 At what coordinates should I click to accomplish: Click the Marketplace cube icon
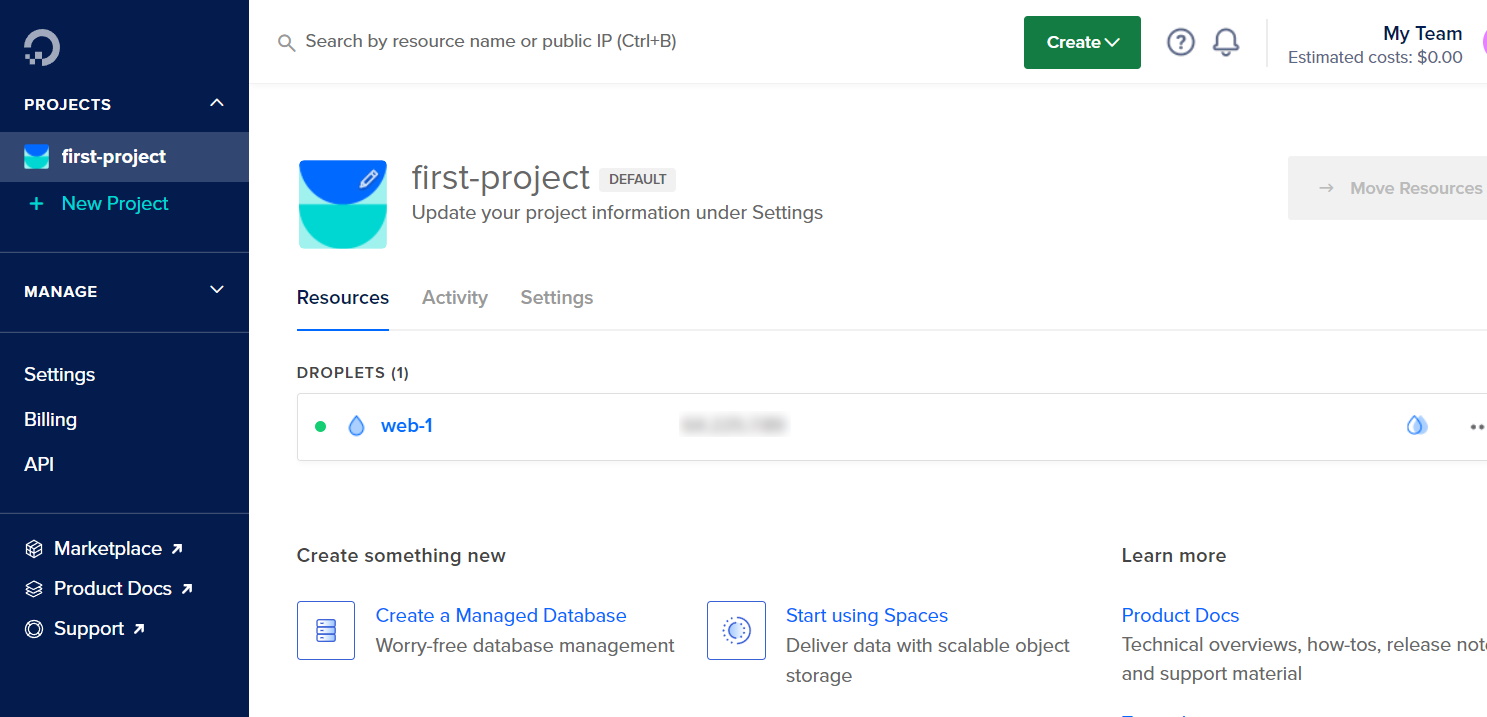(34, 549)
